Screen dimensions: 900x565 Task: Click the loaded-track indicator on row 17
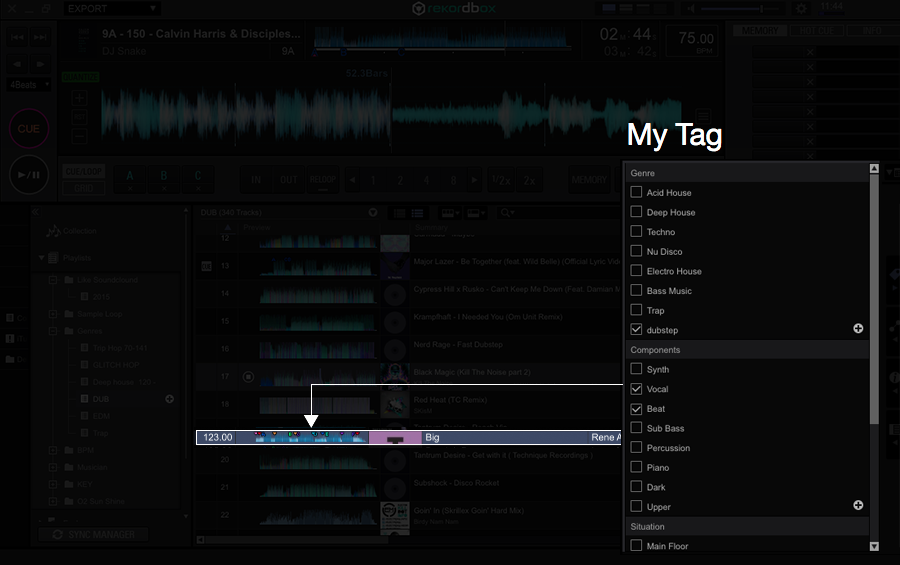point(248,377)
